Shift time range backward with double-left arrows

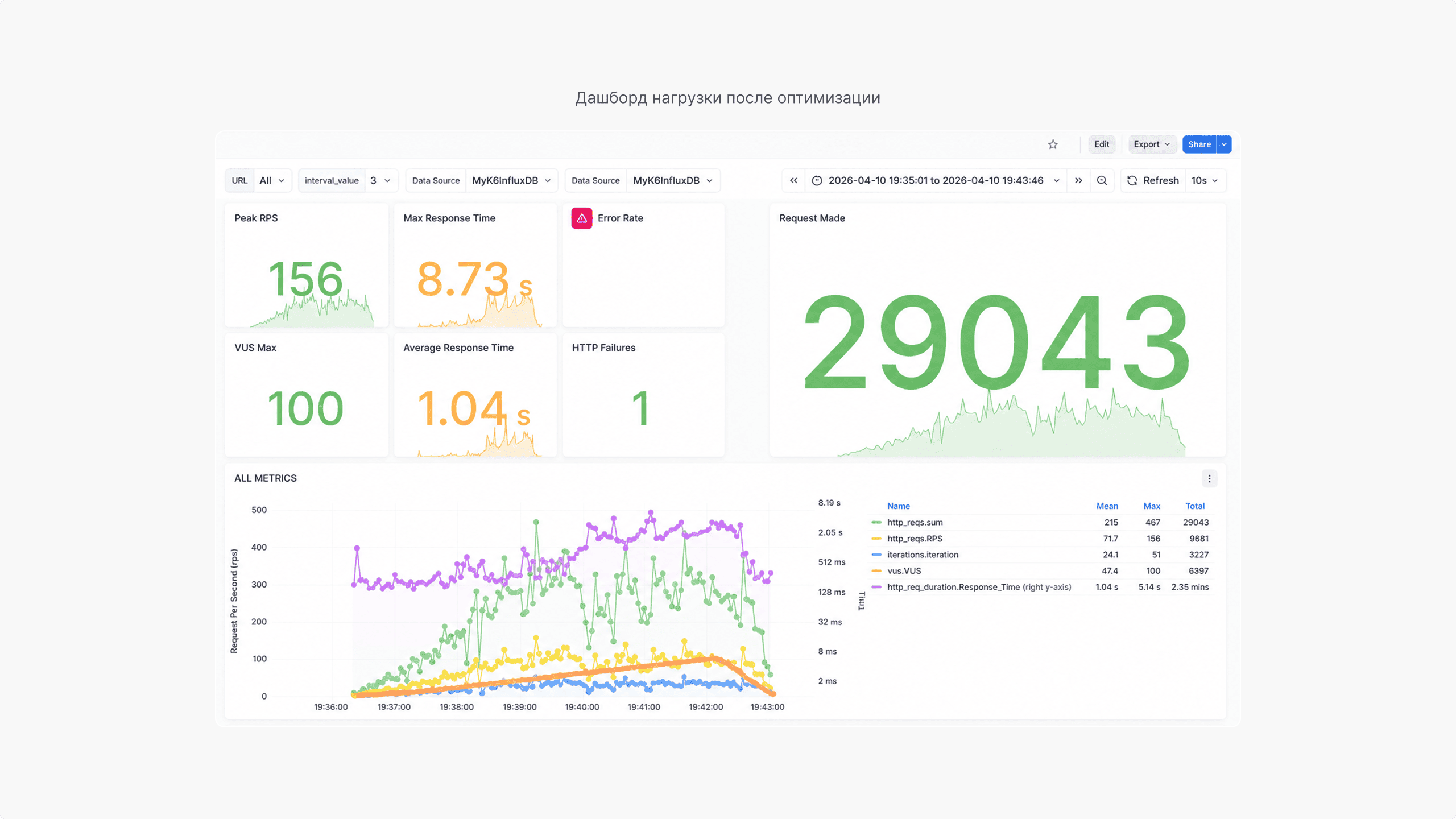coord(793,180)
